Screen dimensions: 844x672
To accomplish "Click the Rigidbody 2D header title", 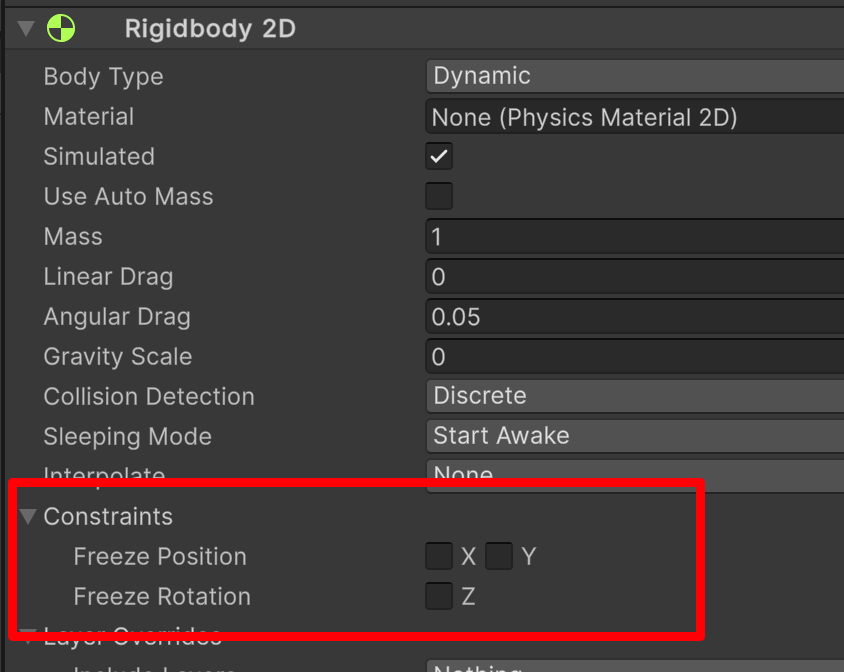I will [x=210, y=29].
